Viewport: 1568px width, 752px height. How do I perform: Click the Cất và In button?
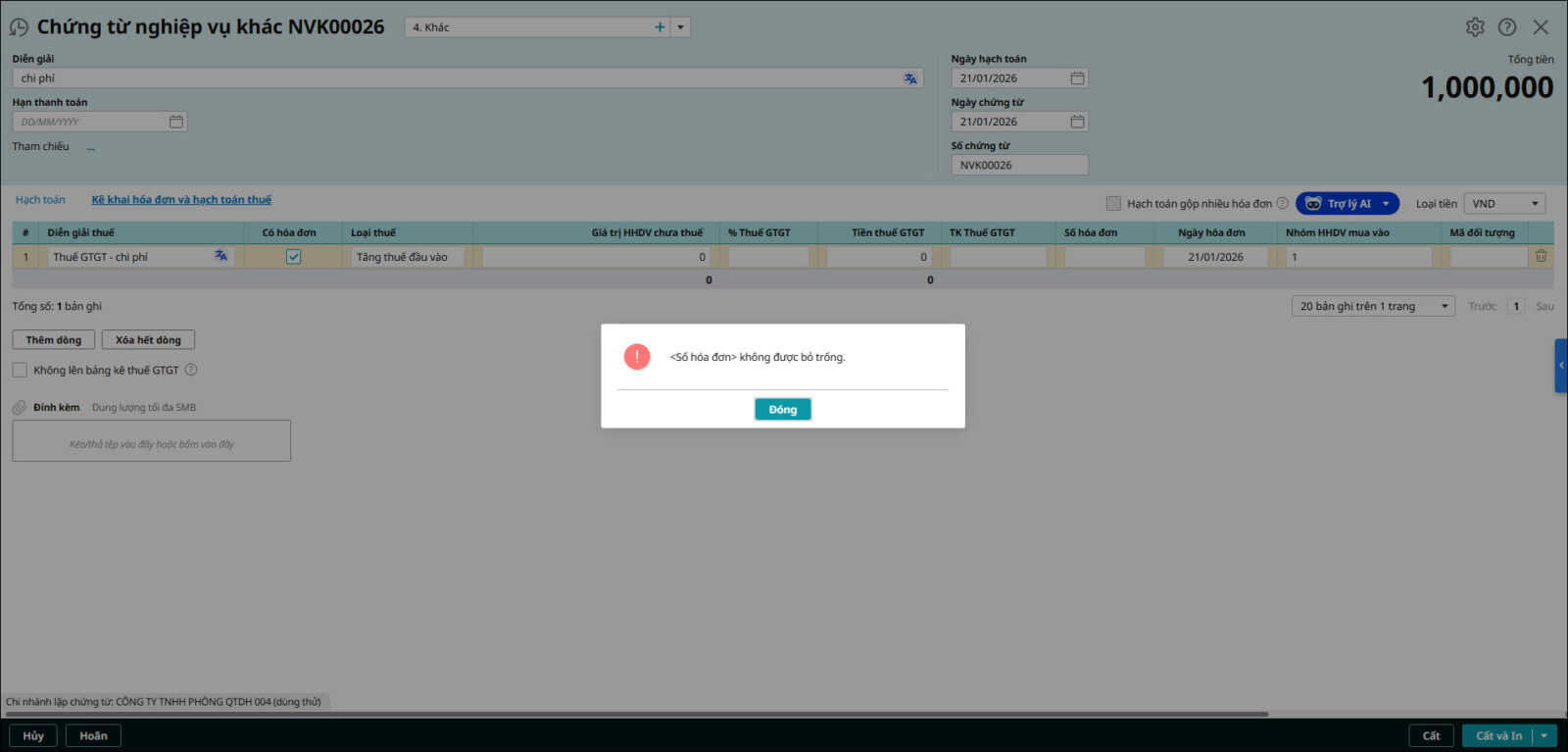click(1498, 735)
